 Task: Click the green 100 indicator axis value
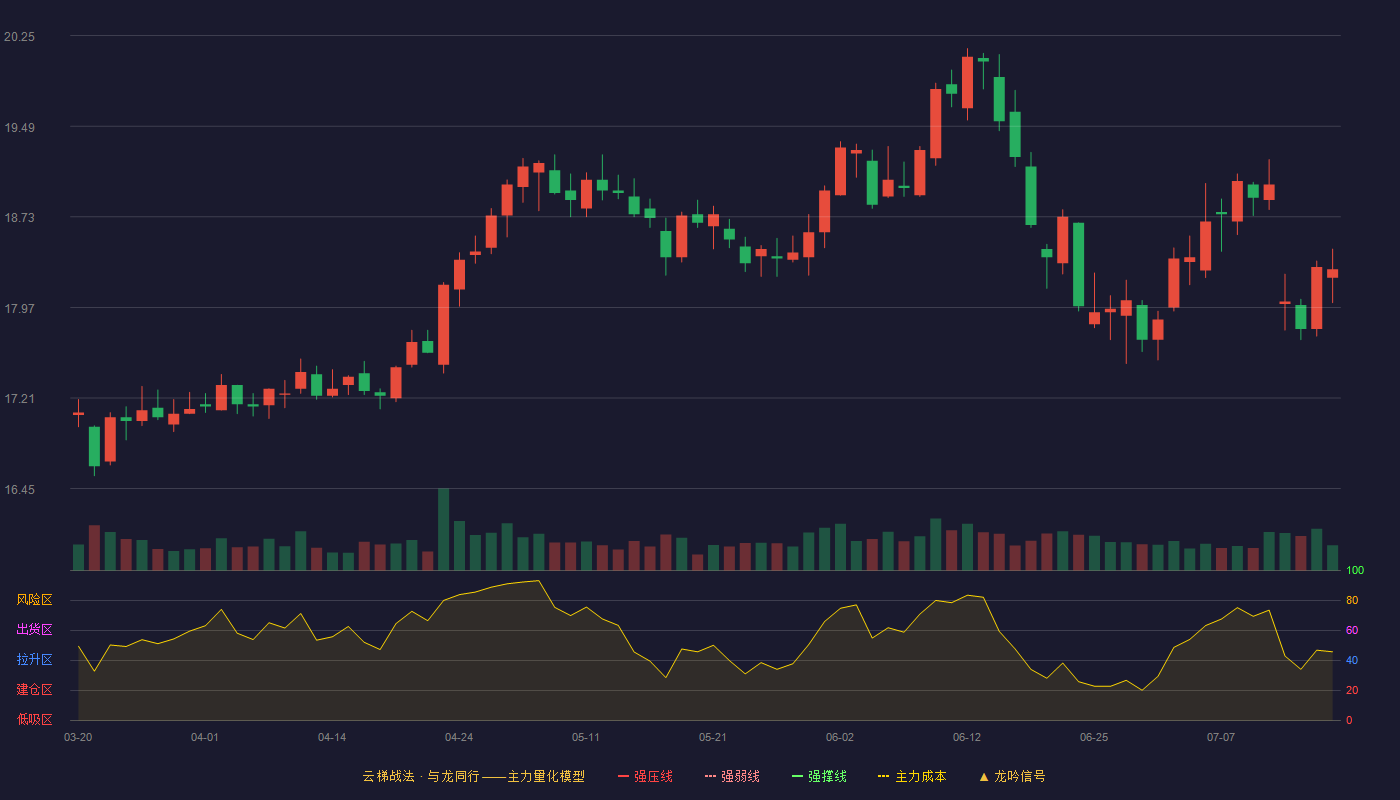pyautogui.click(x=1355, y=570)
